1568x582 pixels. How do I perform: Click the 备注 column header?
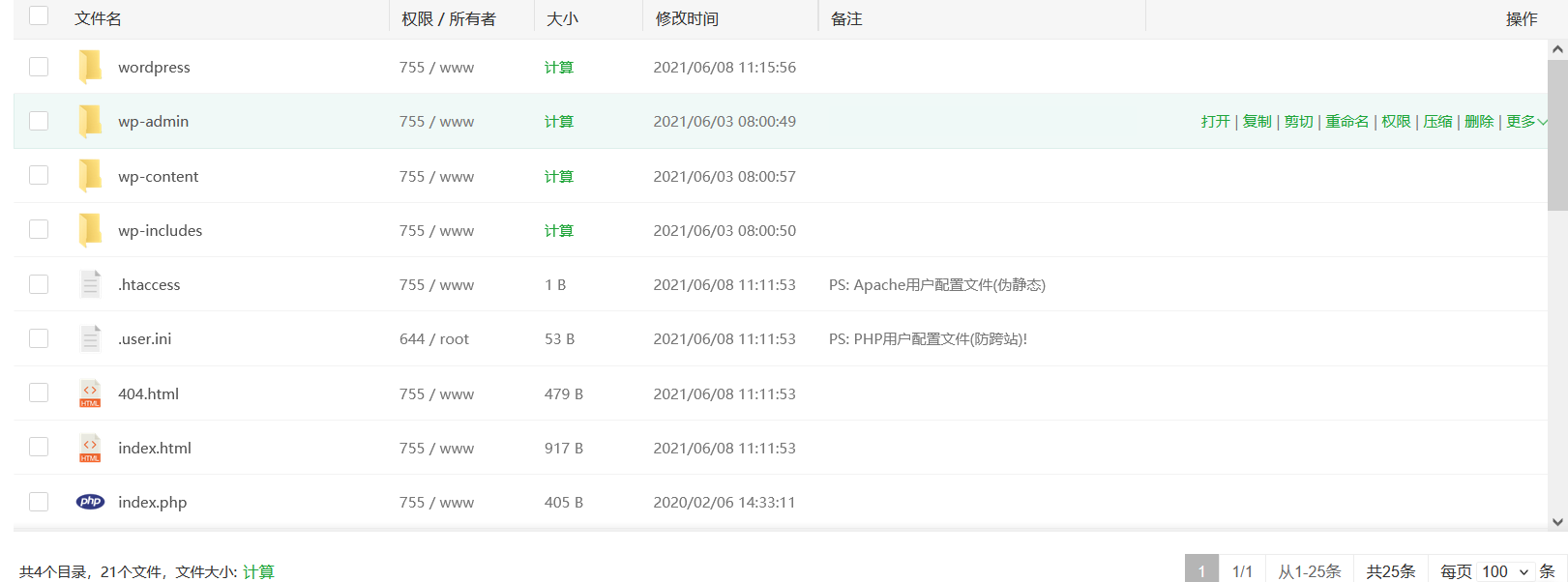pyautogui.click(x=846, y=18)
